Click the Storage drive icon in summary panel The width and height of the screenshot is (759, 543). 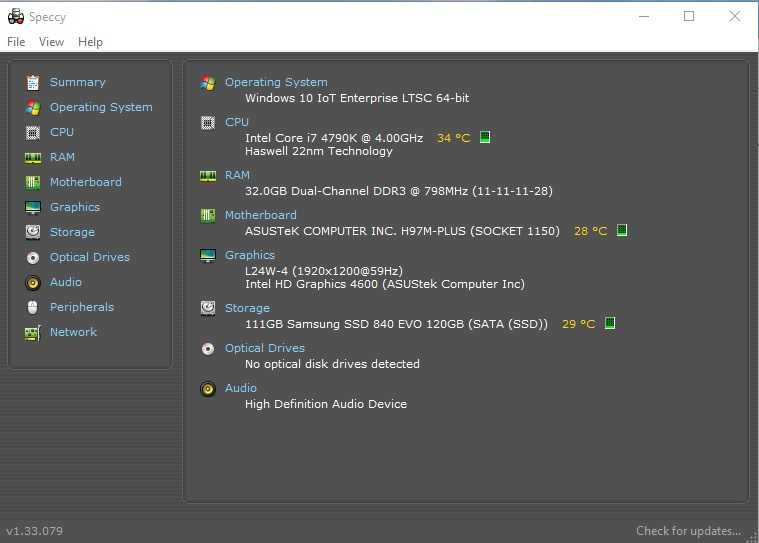click(208, 308)
